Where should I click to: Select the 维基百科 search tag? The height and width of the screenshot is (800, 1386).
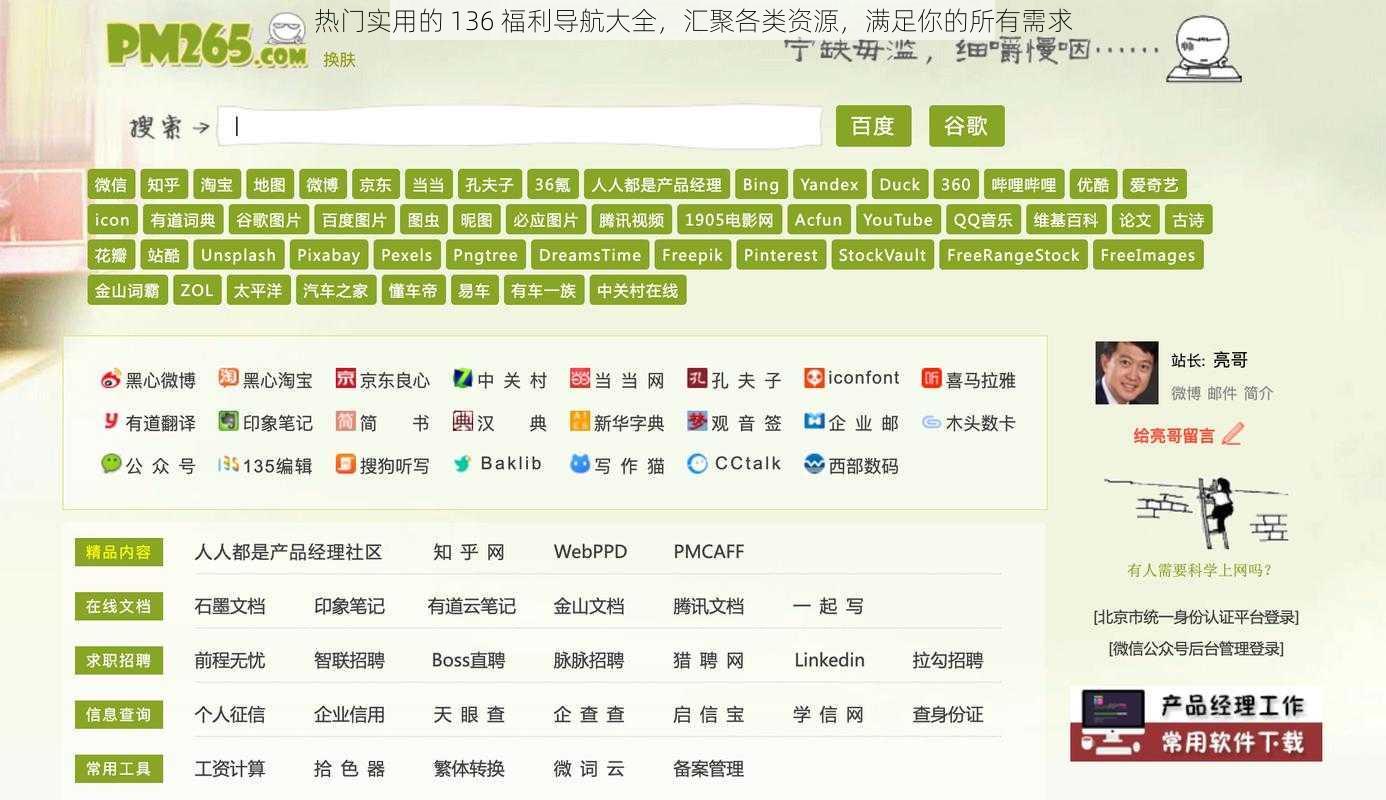pos(1066,220)
